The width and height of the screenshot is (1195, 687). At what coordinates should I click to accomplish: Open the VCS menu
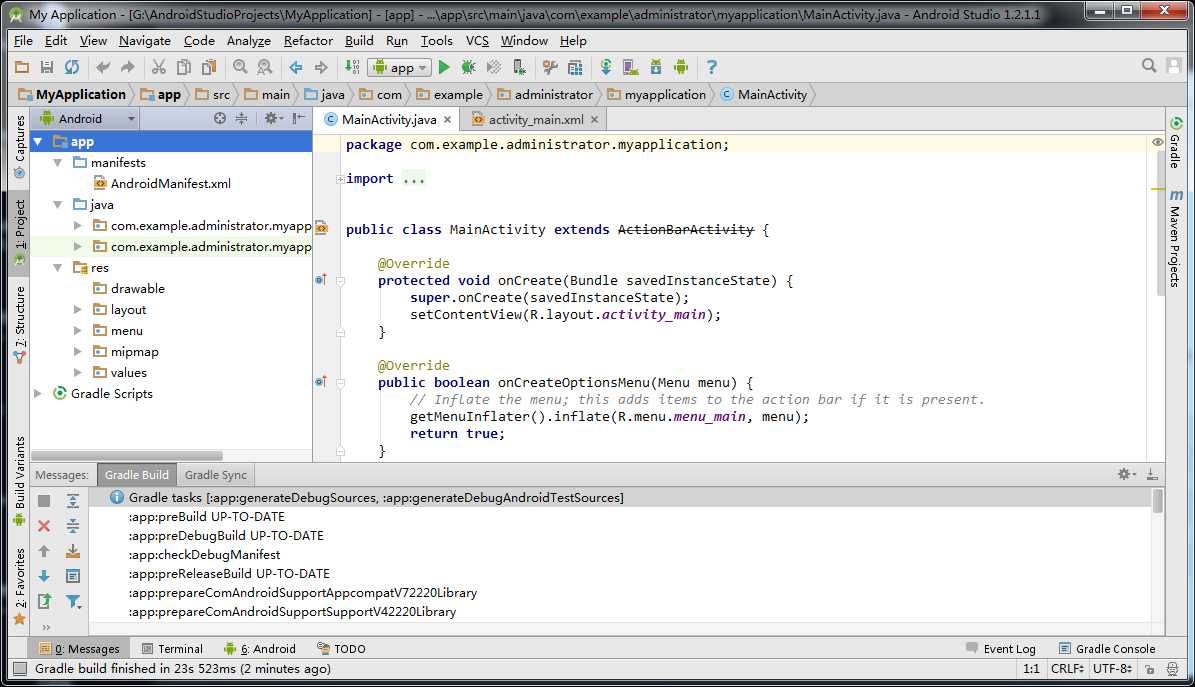tap(477, 40)
